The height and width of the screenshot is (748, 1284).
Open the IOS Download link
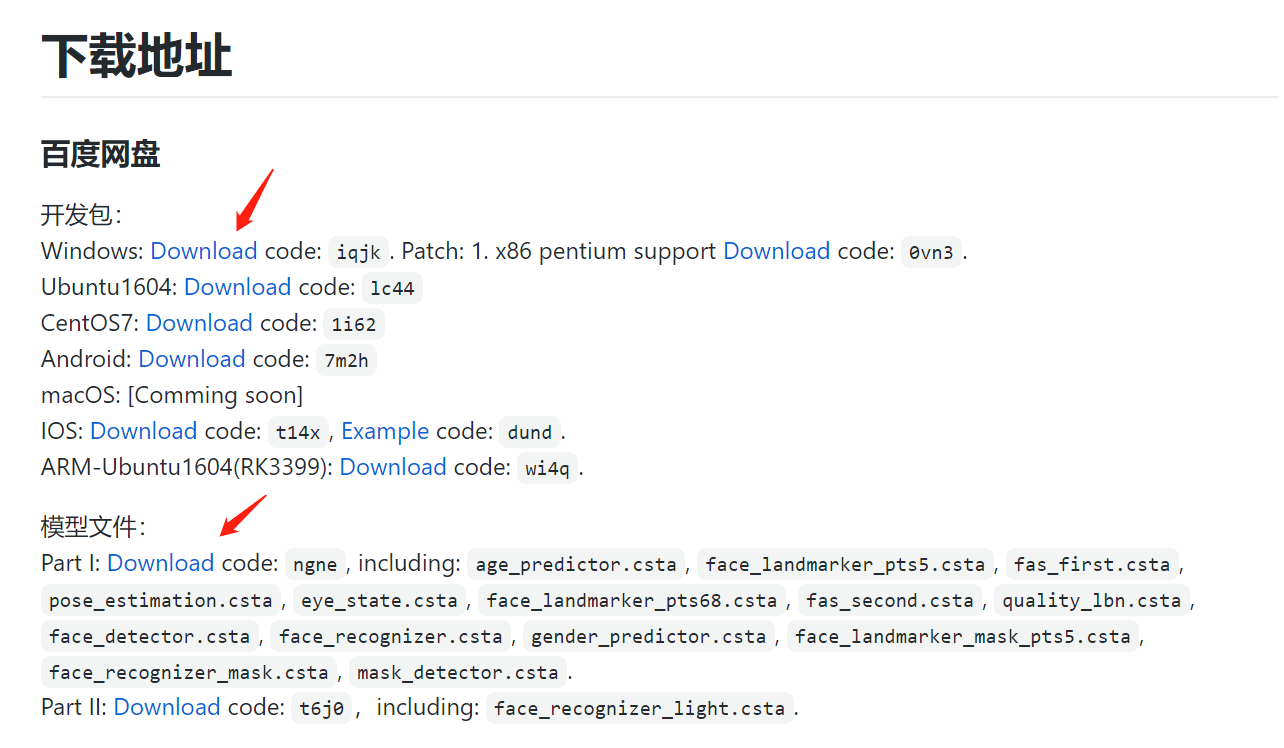[x=143, y=432]
